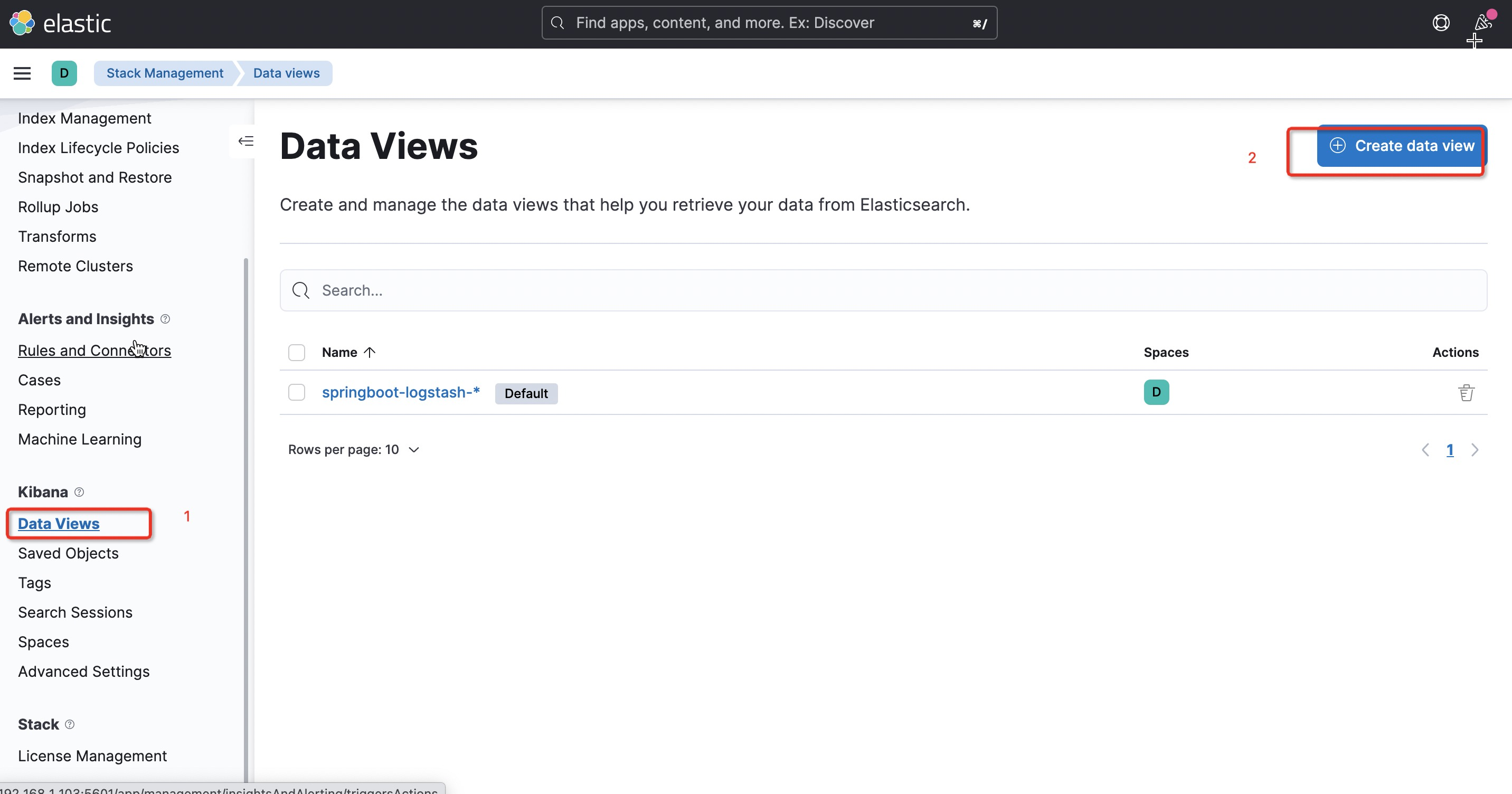Open the springboot-logstash-* data view link
1512x794 pixels.
pos(400,391)
